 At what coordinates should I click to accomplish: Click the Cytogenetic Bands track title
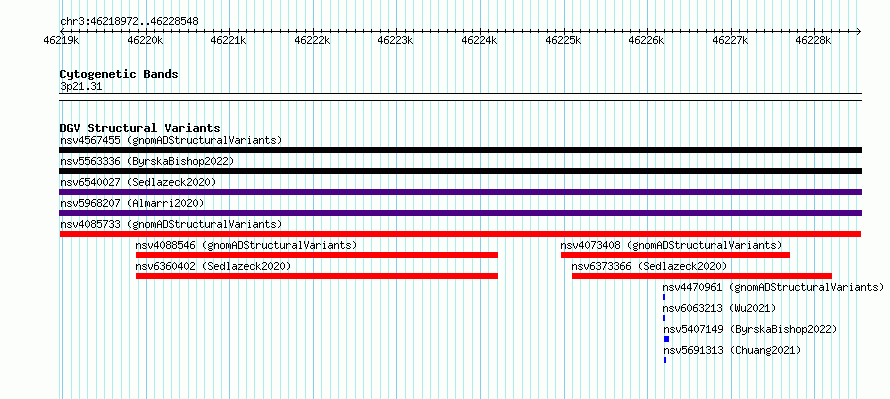(x=119, y=74)
